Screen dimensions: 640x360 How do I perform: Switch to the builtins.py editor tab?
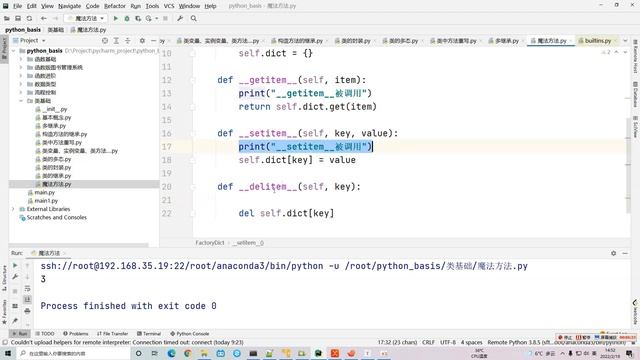tap(597, 40)
